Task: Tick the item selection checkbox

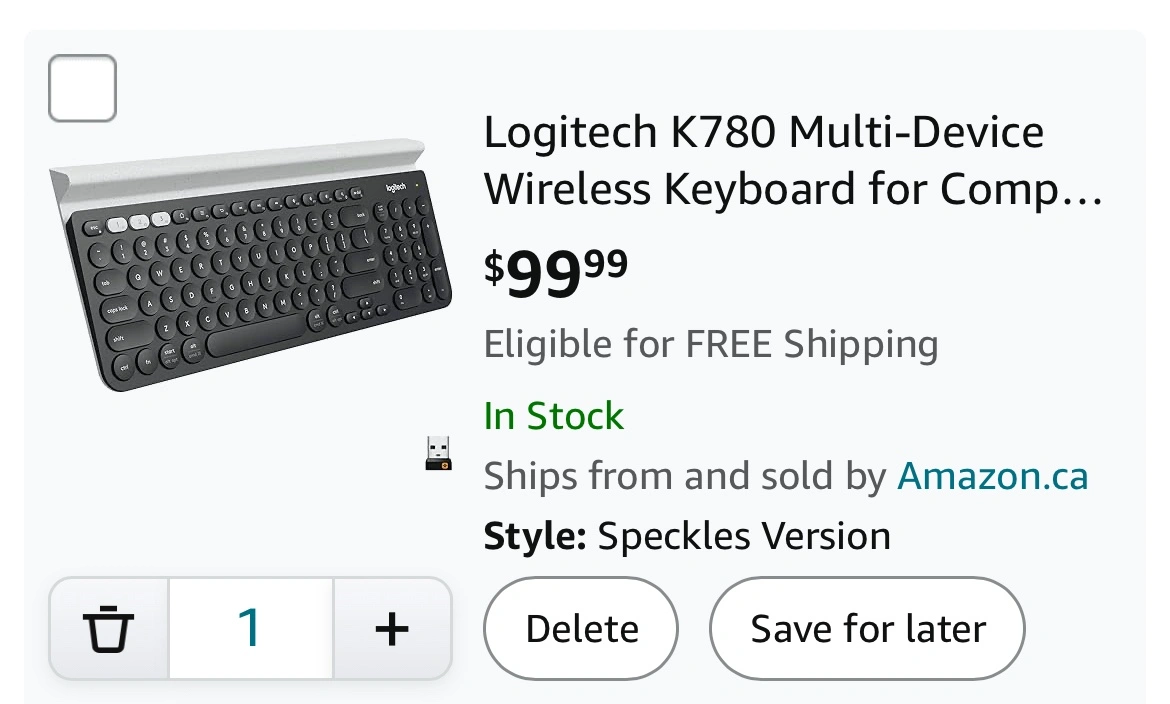Action: point(82,88)
